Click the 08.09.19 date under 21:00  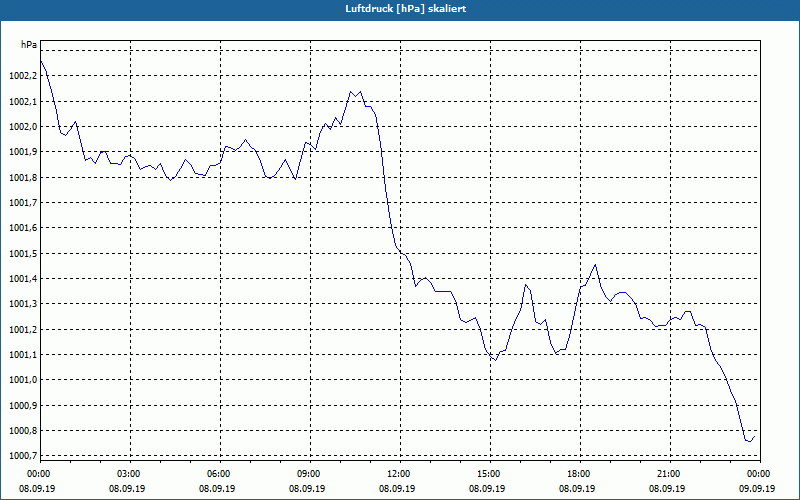667,488
